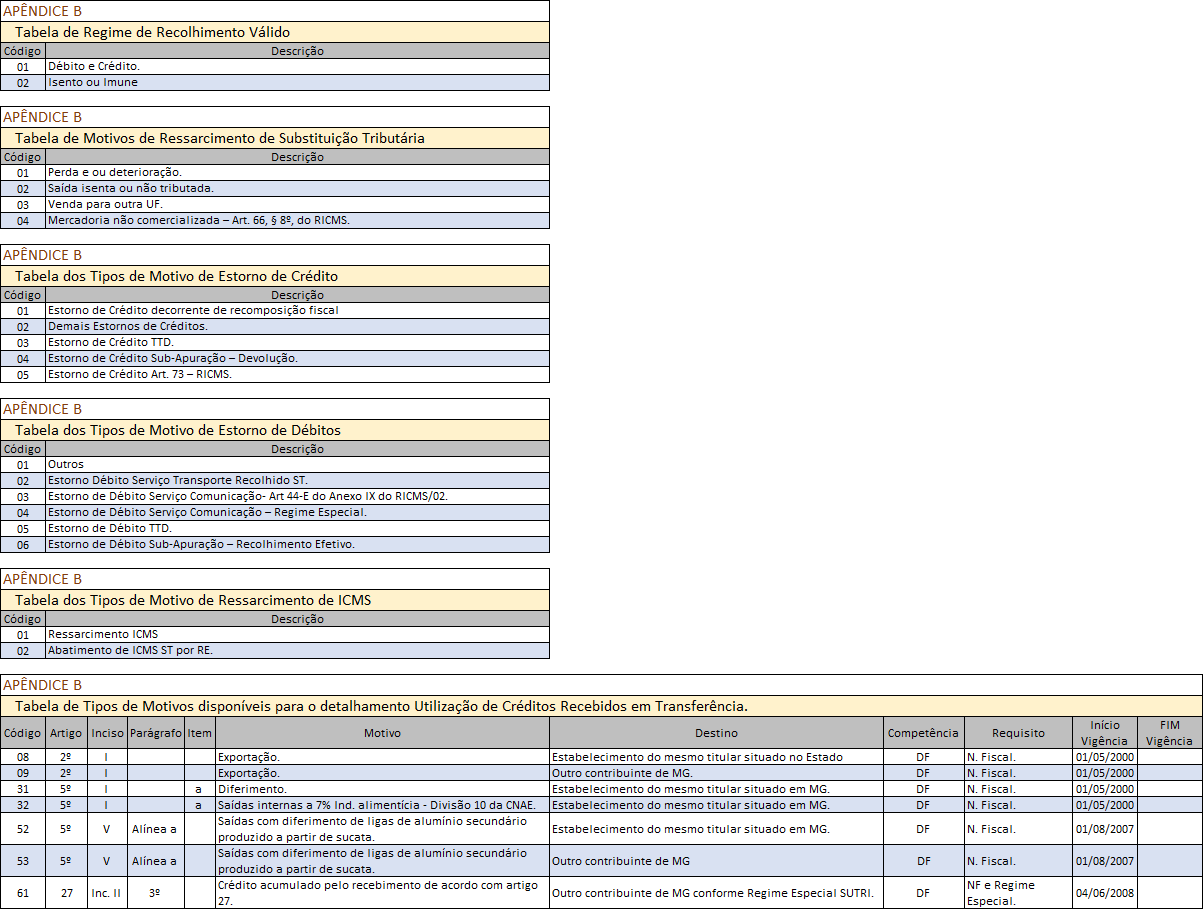Screen dimensions: 1203x910
Task: Click the 'Inciso' column header
Action: (x=108, y=733)
